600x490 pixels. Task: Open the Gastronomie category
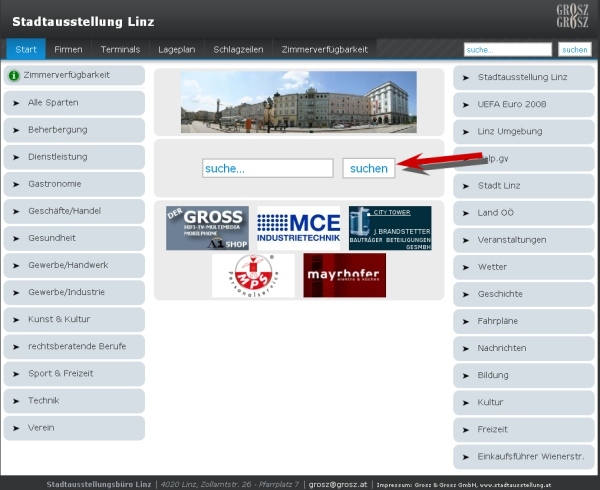pyautogui.click(x=74, y=184)
